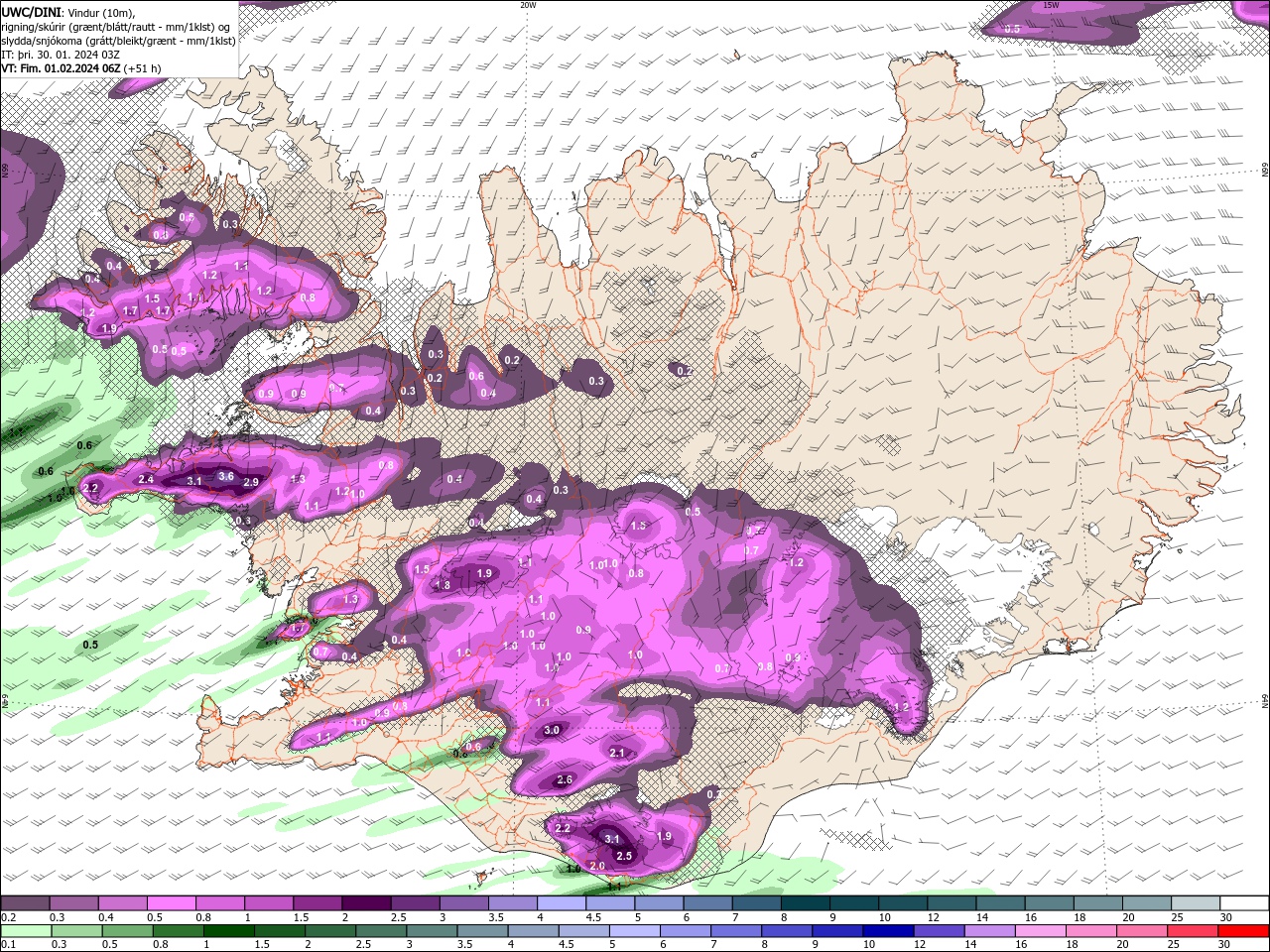Pick the darkest green 1–1.5 rain swatch
This screenshot has width=1270, height=952.
tap(228, 931)
